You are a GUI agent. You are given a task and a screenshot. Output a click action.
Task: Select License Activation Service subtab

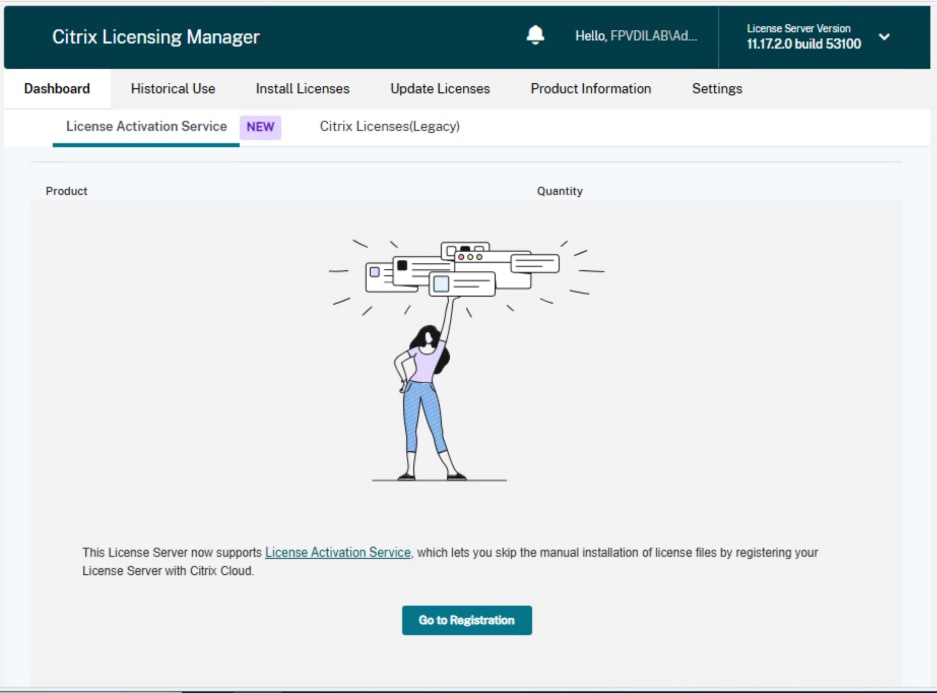pos(146,127)
